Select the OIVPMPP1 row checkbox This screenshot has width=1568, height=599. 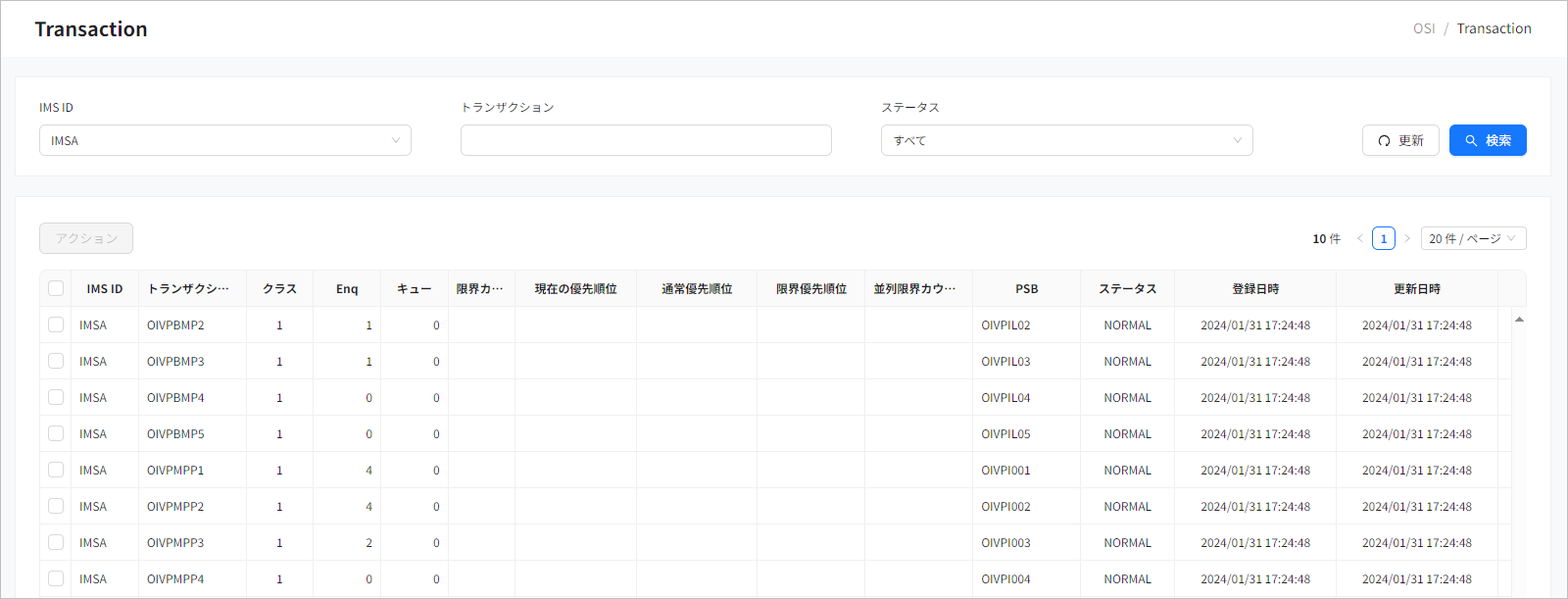coord(56,470)
